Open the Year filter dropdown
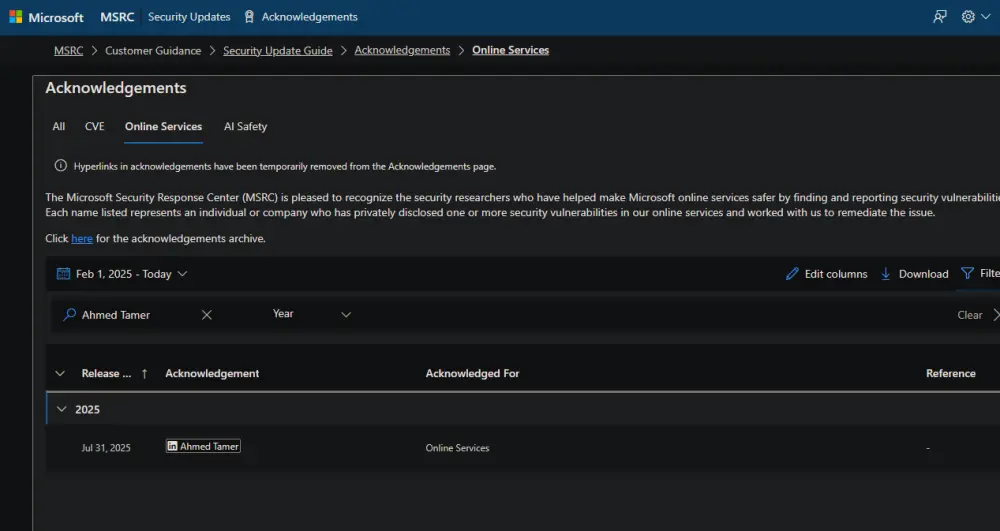The width and height of the screenshot is (1000, 531). (x=312, y=314)
